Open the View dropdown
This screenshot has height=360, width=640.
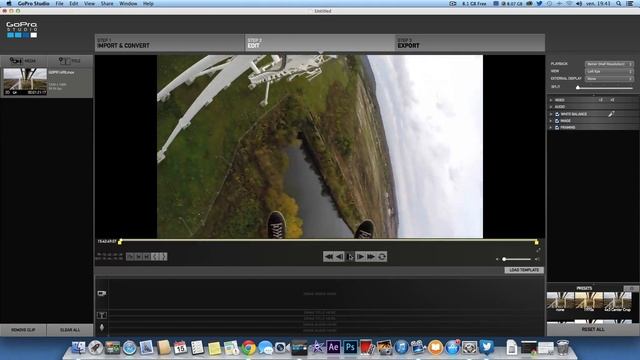click(609, 71)
